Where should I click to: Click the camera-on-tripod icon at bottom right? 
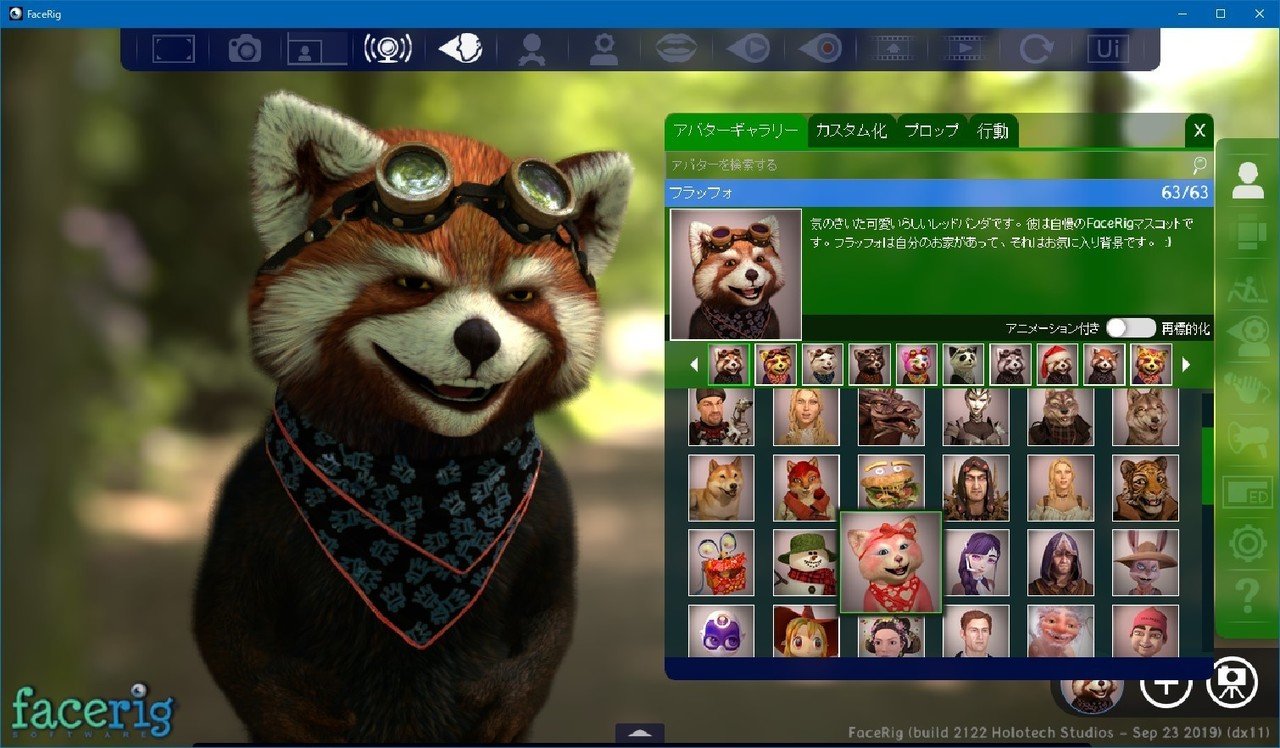[x=1232, y=683]
